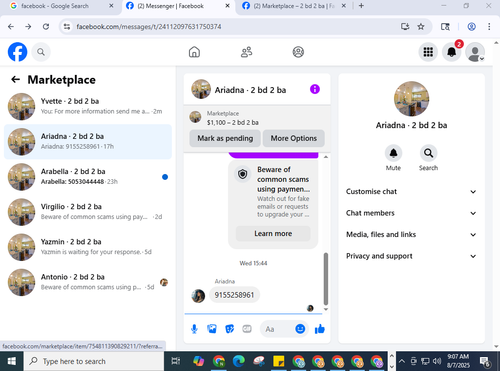500x371 pixels.
Task: Go to the Home feed icon
Action: tap(194, 52)
